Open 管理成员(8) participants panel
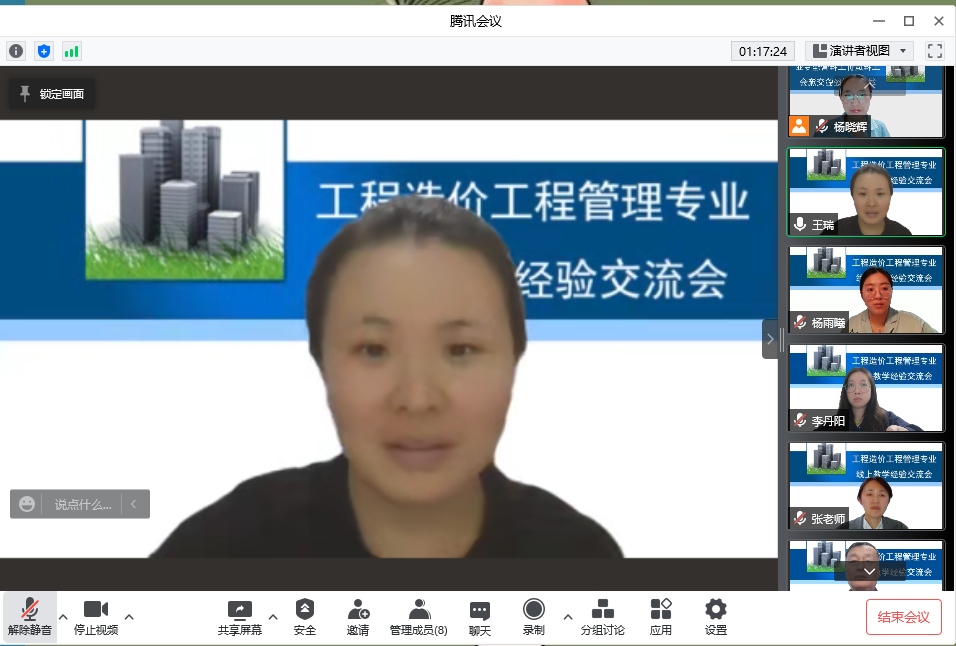Viewport: 956px width, 646px height. point(419,616)
